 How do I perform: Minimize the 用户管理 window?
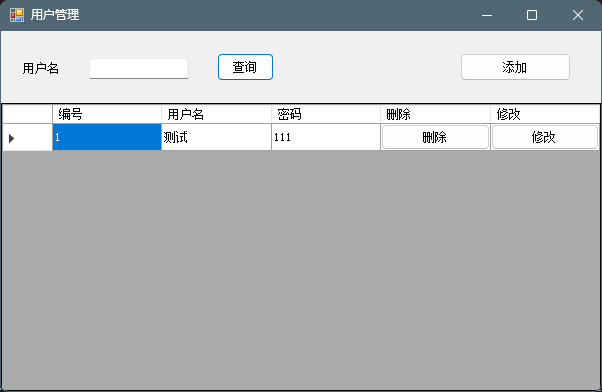pyautogui.click(x=487, y=15)
